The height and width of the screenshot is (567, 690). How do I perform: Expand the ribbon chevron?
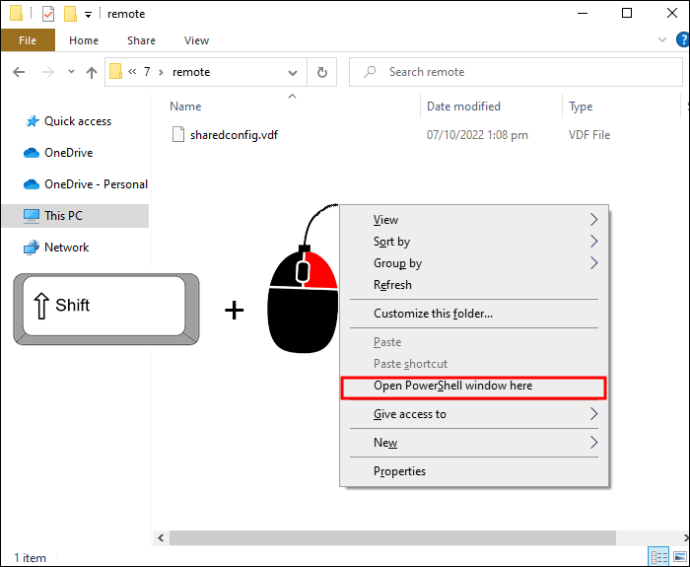662,40
